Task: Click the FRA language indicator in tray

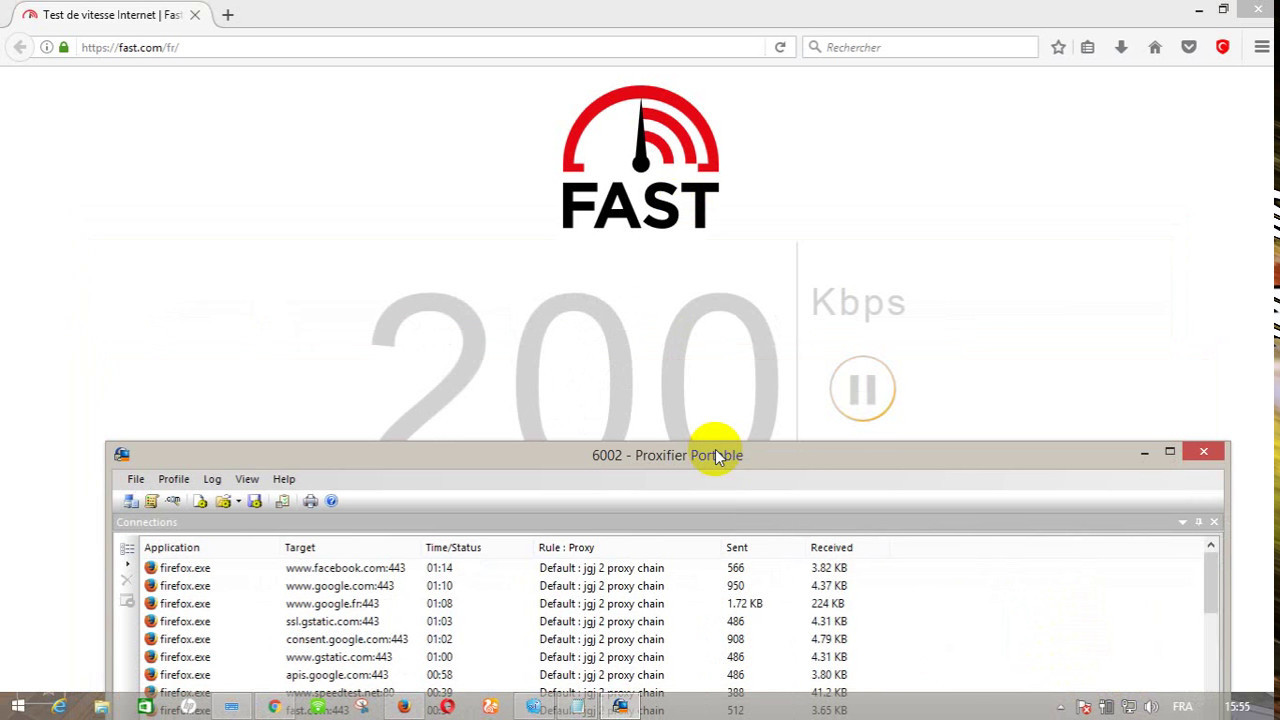Action: [x=1182, y=707]
